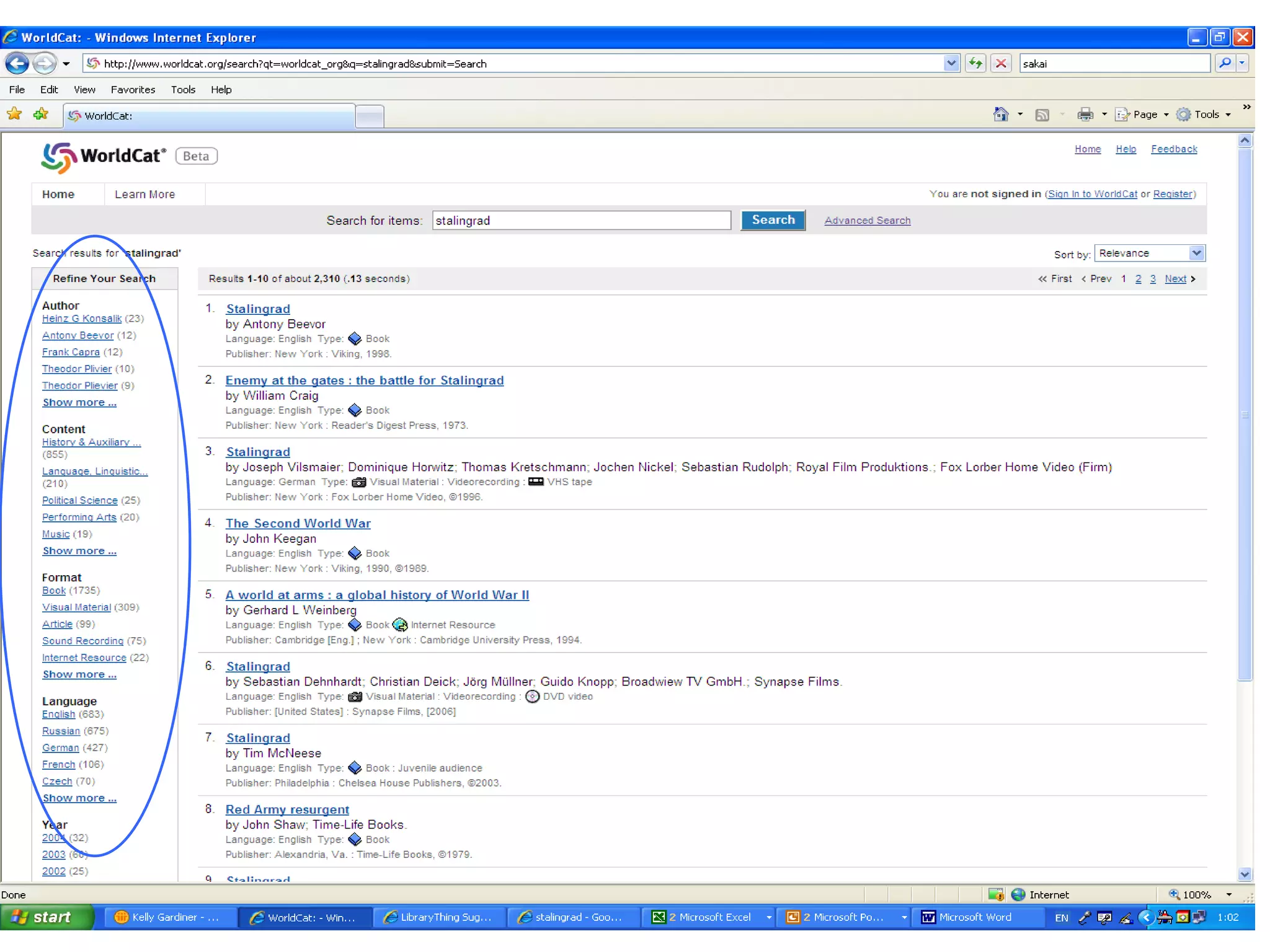1270x952 pixels.
Task: Click the Search for items text field
Action: click(581, 221)
